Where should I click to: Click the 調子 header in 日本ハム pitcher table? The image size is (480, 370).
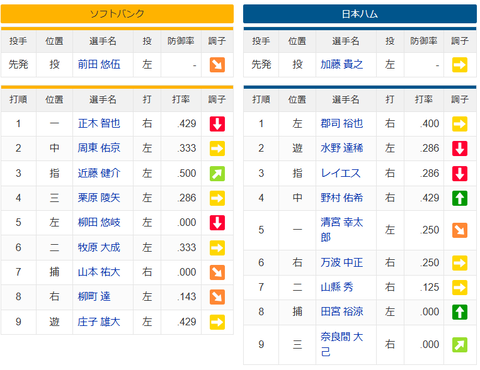click(x=460, y=41)
